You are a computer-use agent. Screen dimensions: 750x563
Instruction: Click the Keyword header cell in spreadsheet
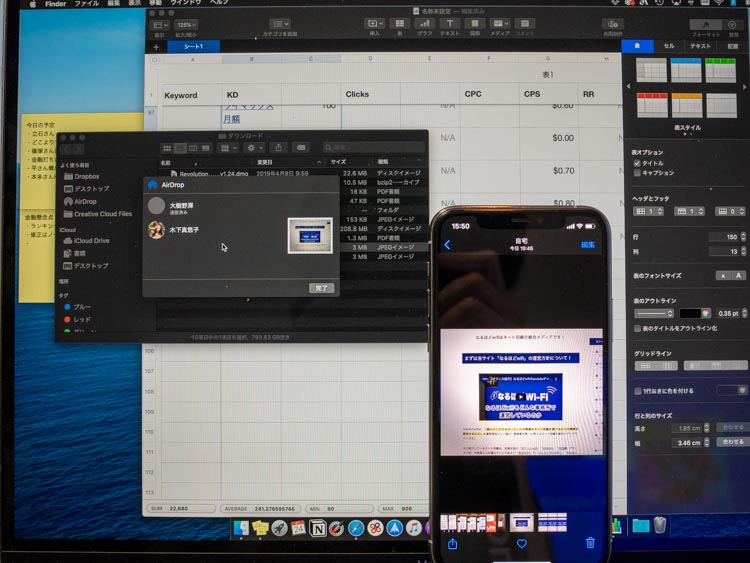(x=191, y=95)
